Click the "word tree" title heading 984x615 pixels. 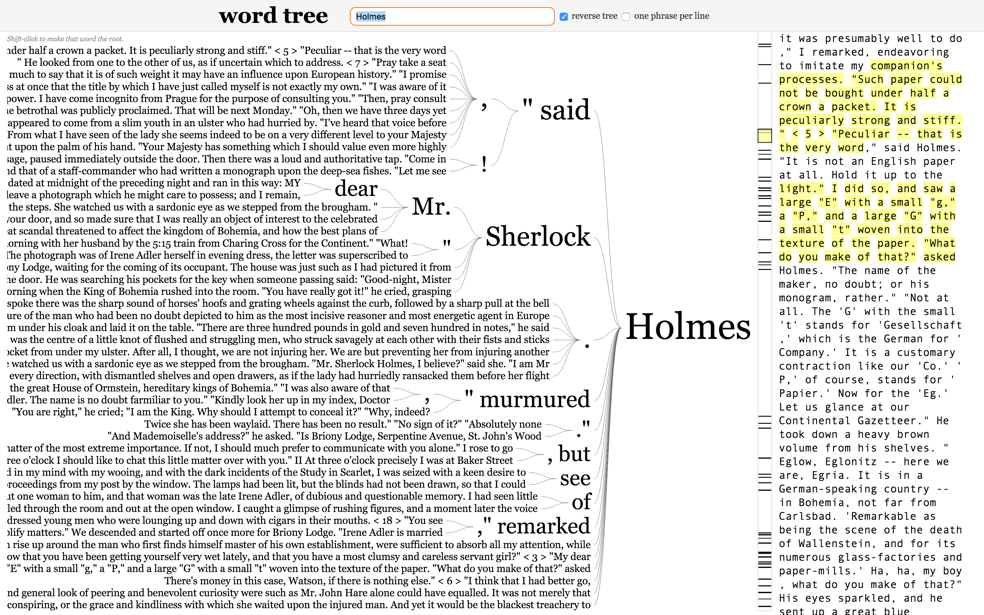272,15
